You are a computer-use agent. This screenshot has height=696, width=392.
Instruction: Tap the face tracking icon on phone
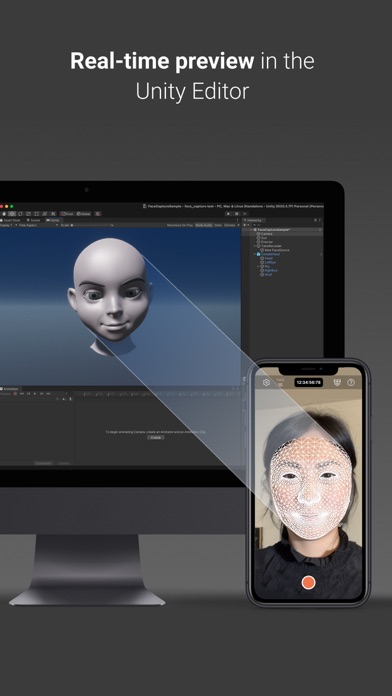[x=337, y=382]
